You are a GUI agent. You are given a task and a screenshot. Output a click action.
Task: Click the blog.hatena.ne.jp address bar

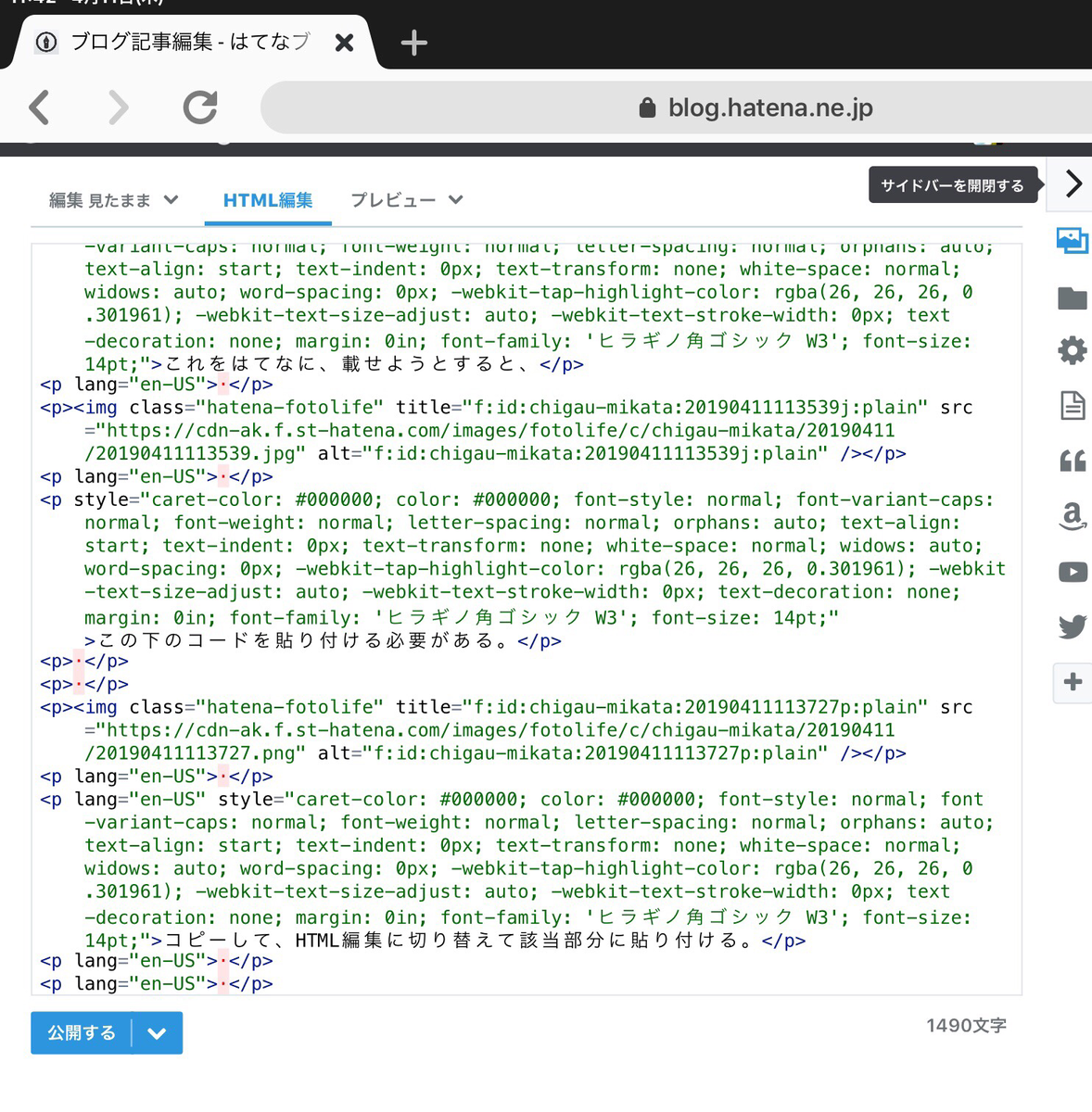[x=677, y=107]
